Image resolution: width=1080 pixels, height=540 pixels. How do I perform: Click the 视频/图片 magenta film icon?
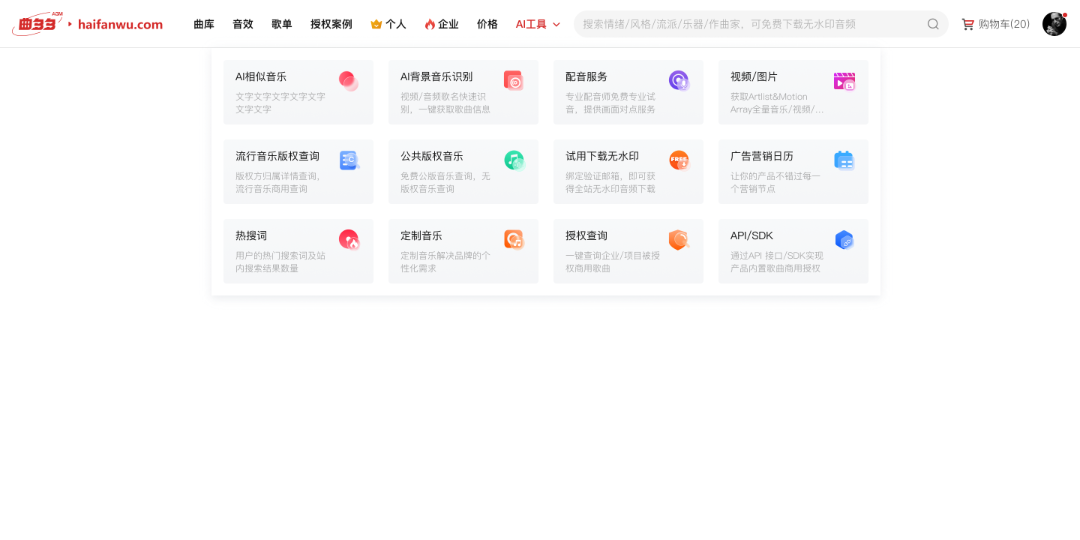point(844,81)
